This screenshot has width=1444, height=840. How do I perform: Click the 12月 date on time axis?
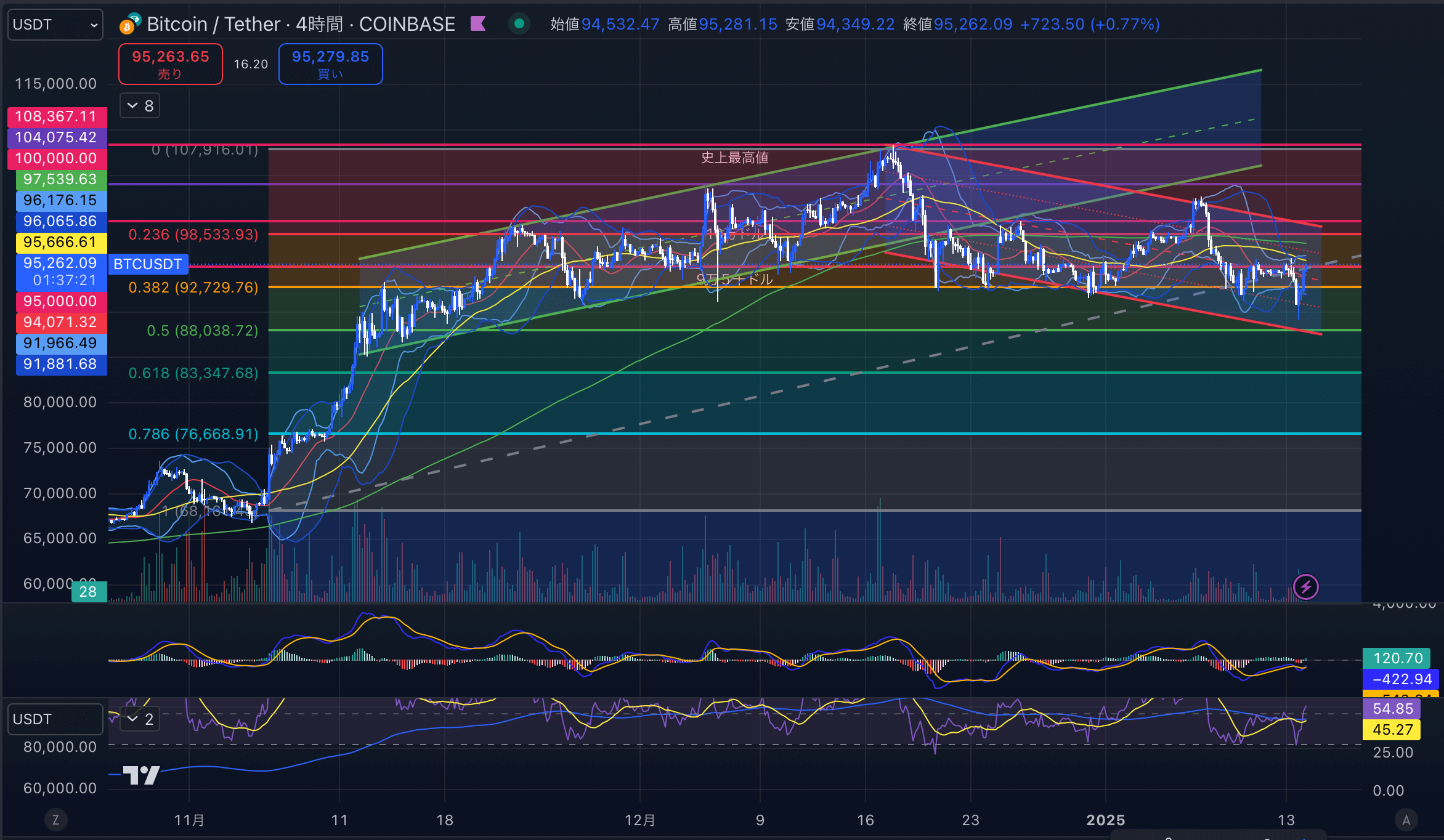click(x=640, y=820)
